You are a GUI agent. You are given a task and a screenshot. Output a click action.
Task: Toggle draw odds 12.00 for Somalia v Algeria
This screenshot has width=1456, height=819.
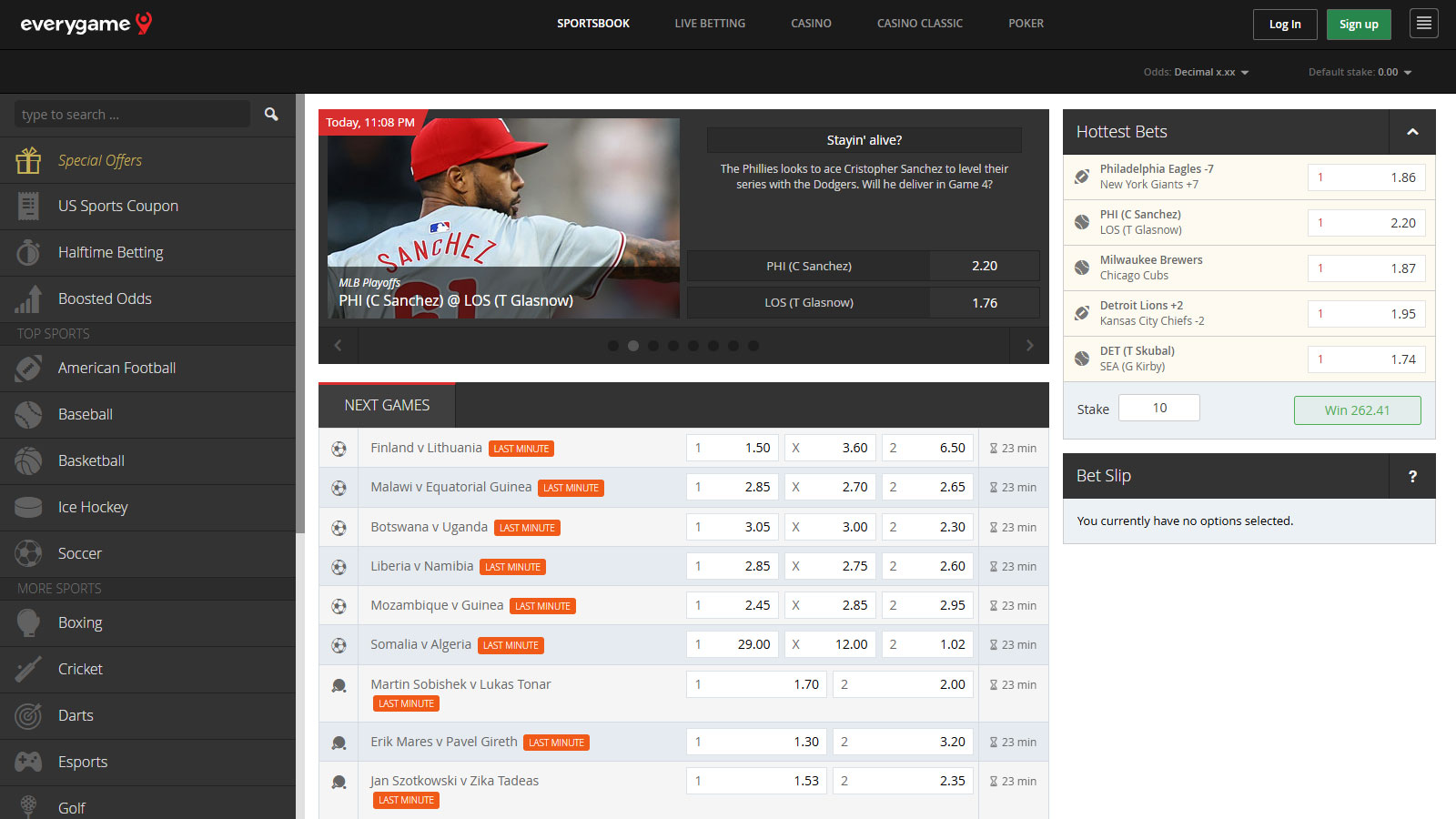(x=830, y=644)
